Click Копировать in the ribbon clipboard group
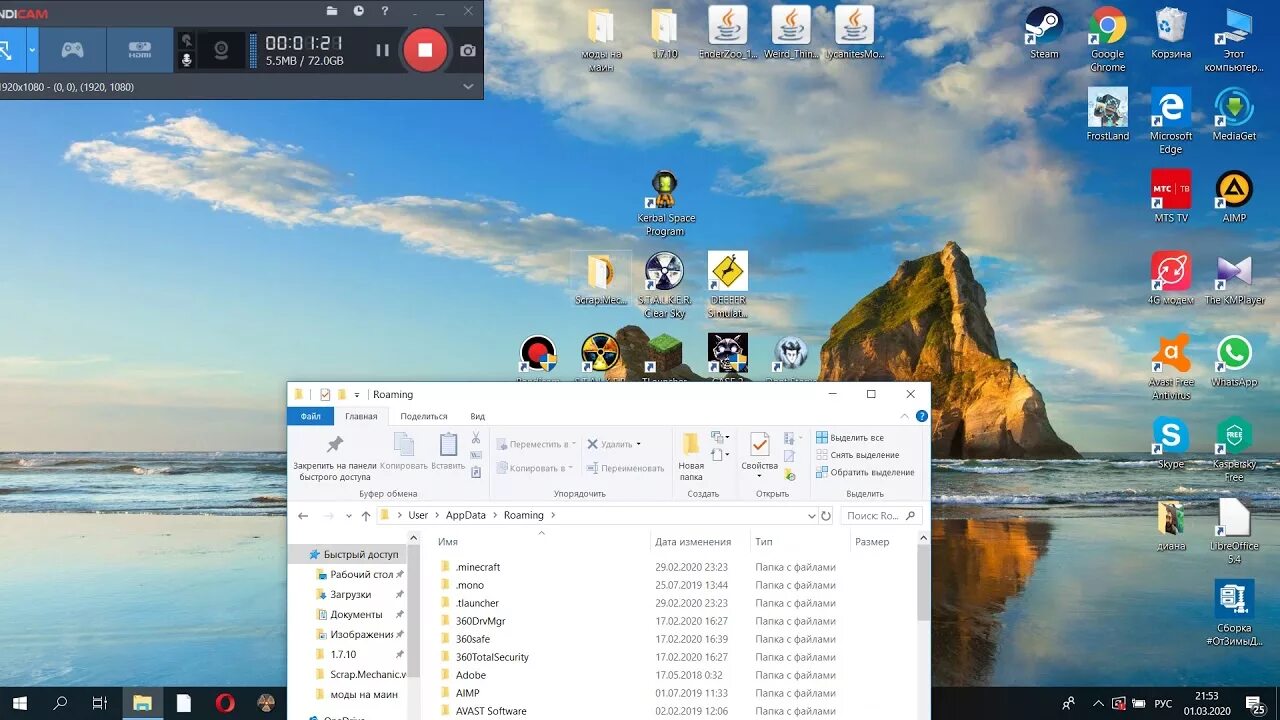The image size is (1280, 720). point(404,452)
